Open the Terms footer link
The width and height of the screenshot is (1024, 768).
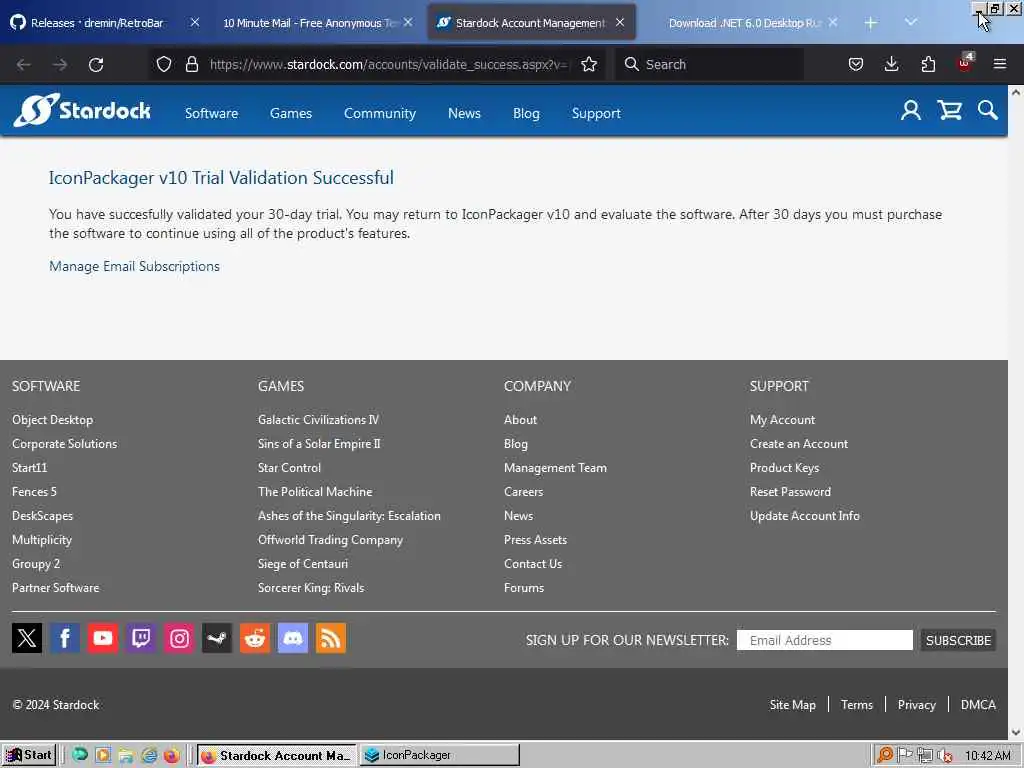click(x=856, y=705)
